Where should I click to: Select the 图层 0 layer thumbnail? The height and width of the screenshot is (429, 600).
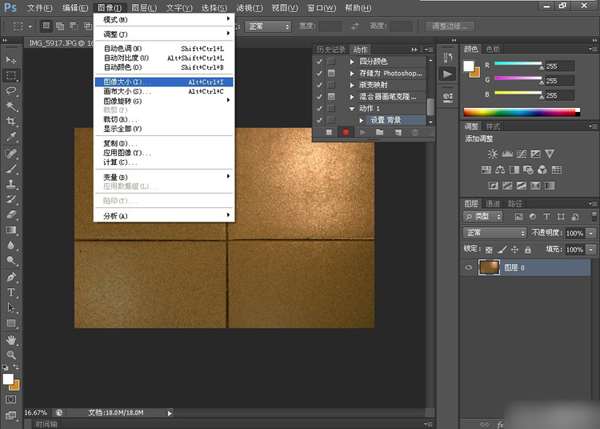(490, 268)
